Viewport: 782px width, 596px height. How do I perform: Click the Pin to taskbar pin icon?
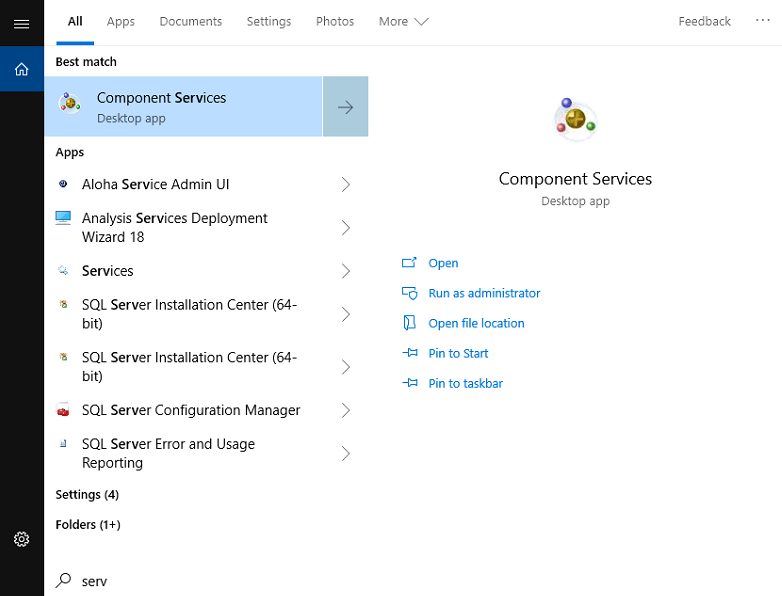click(x=409, y=383)
